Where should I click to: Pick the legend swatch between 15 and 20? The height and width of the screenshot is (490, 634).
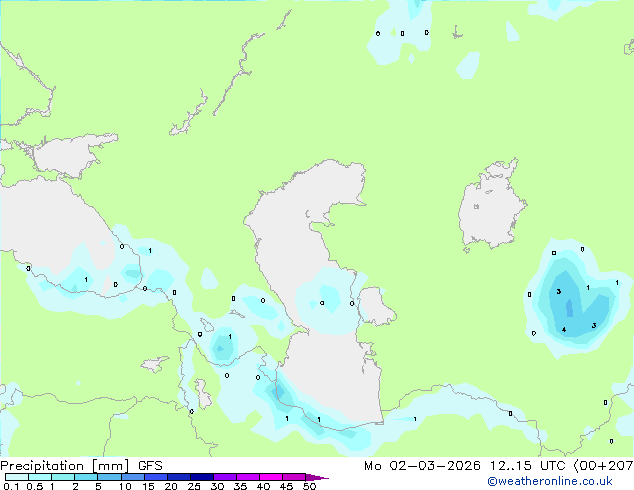click(156, 477)
